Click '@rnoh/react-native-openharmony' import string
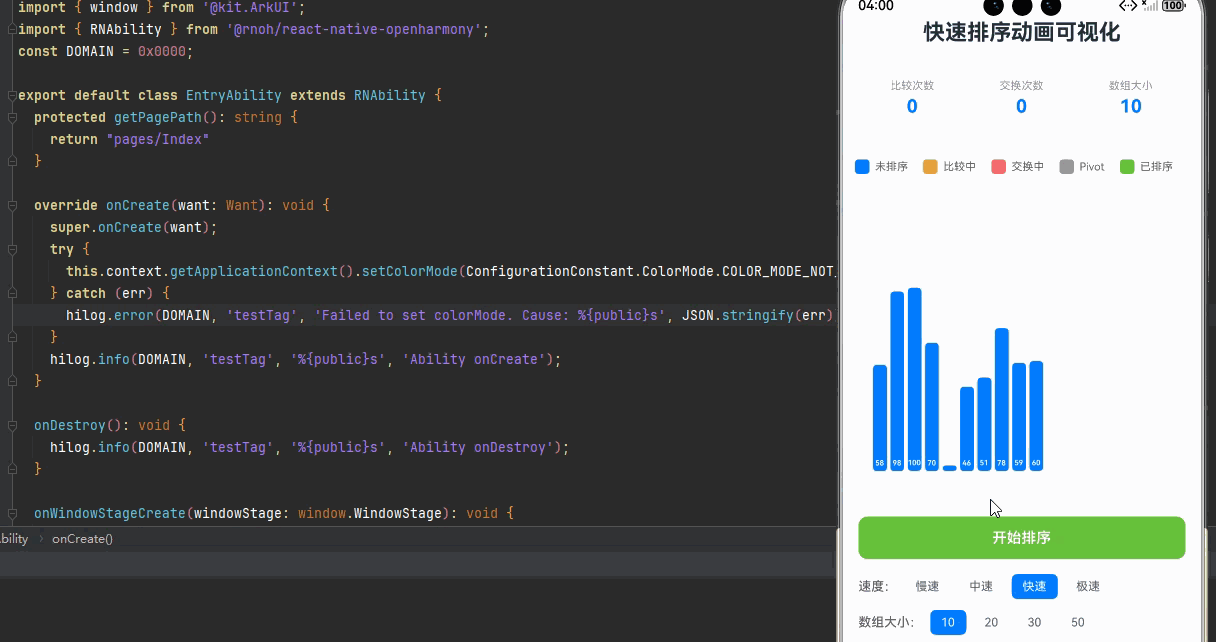The image size is (1216, 642). pos(356,29)
